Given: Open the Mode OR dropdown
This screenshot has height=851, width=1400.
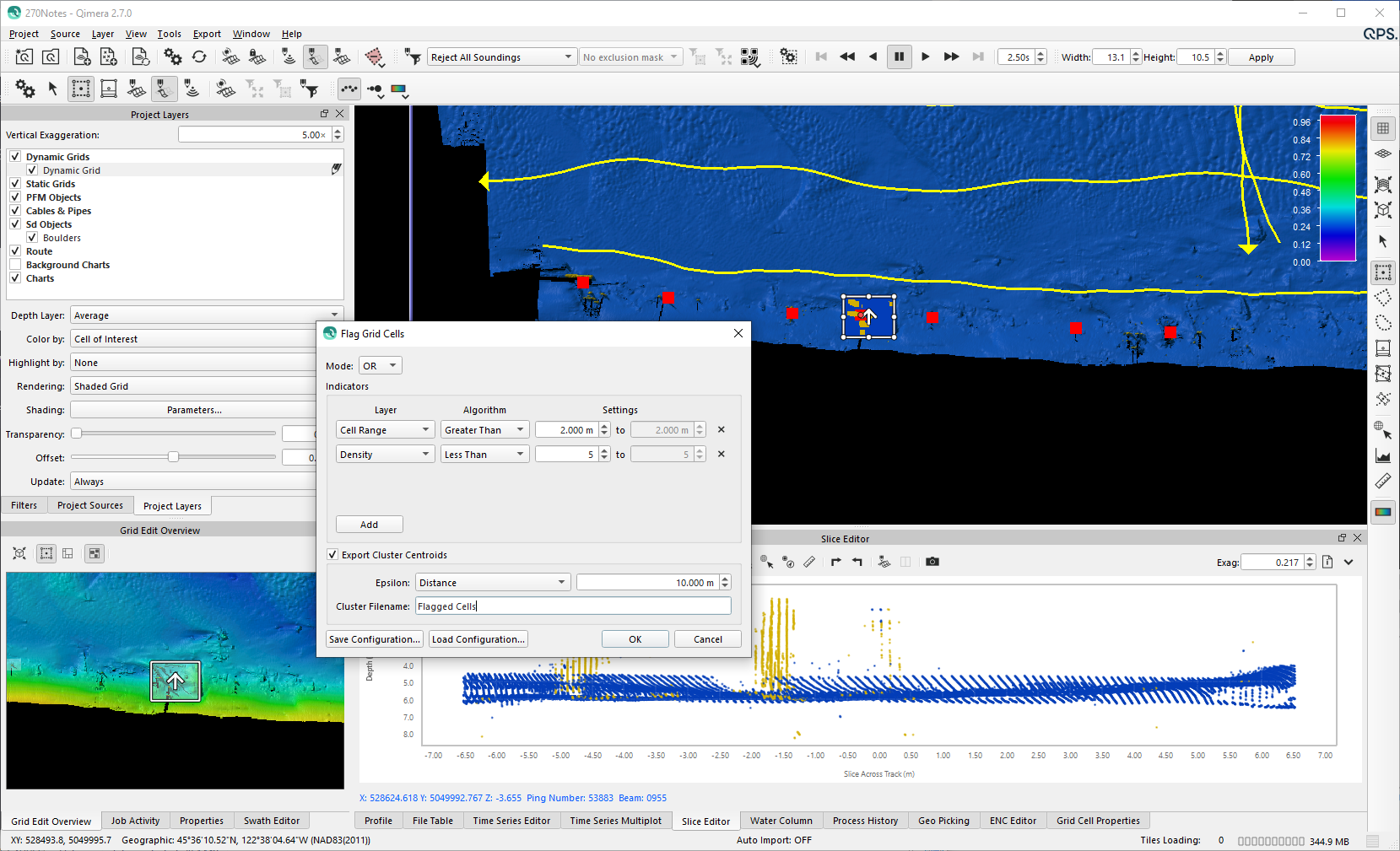Looking at the screenshot, I should point(380,366).
